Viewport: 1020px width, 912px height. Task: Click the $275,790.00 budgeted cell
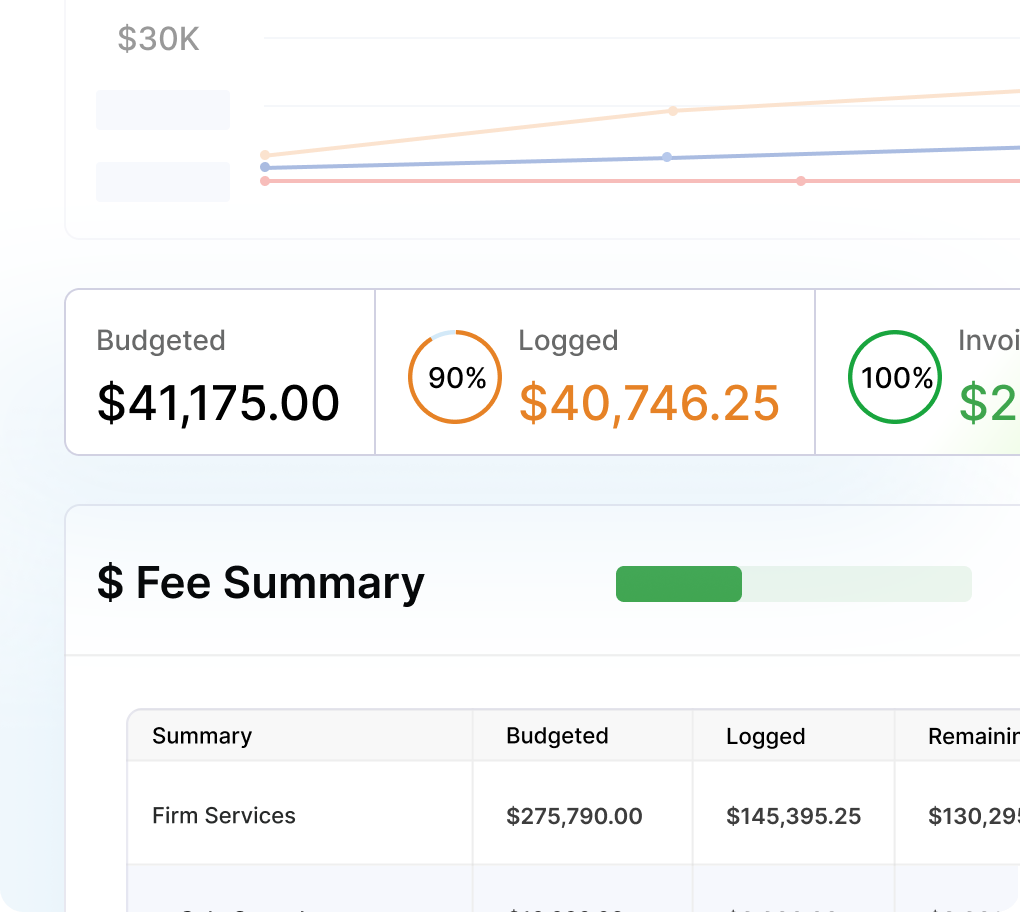[574, 816]
